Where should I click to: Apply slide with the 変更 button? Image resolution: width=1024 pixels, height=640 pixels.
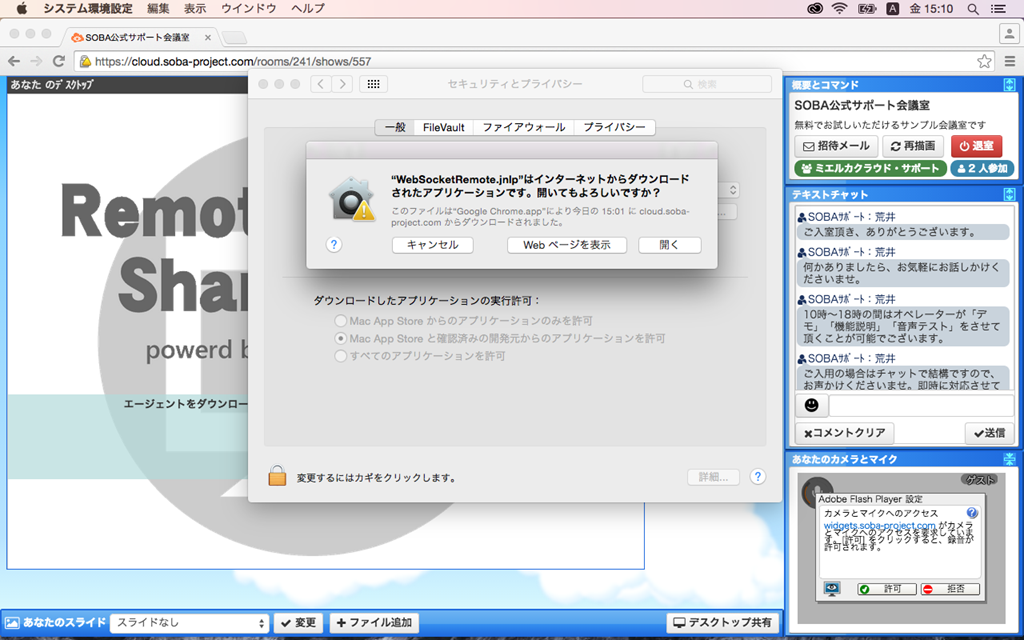[x=298, y=623]
